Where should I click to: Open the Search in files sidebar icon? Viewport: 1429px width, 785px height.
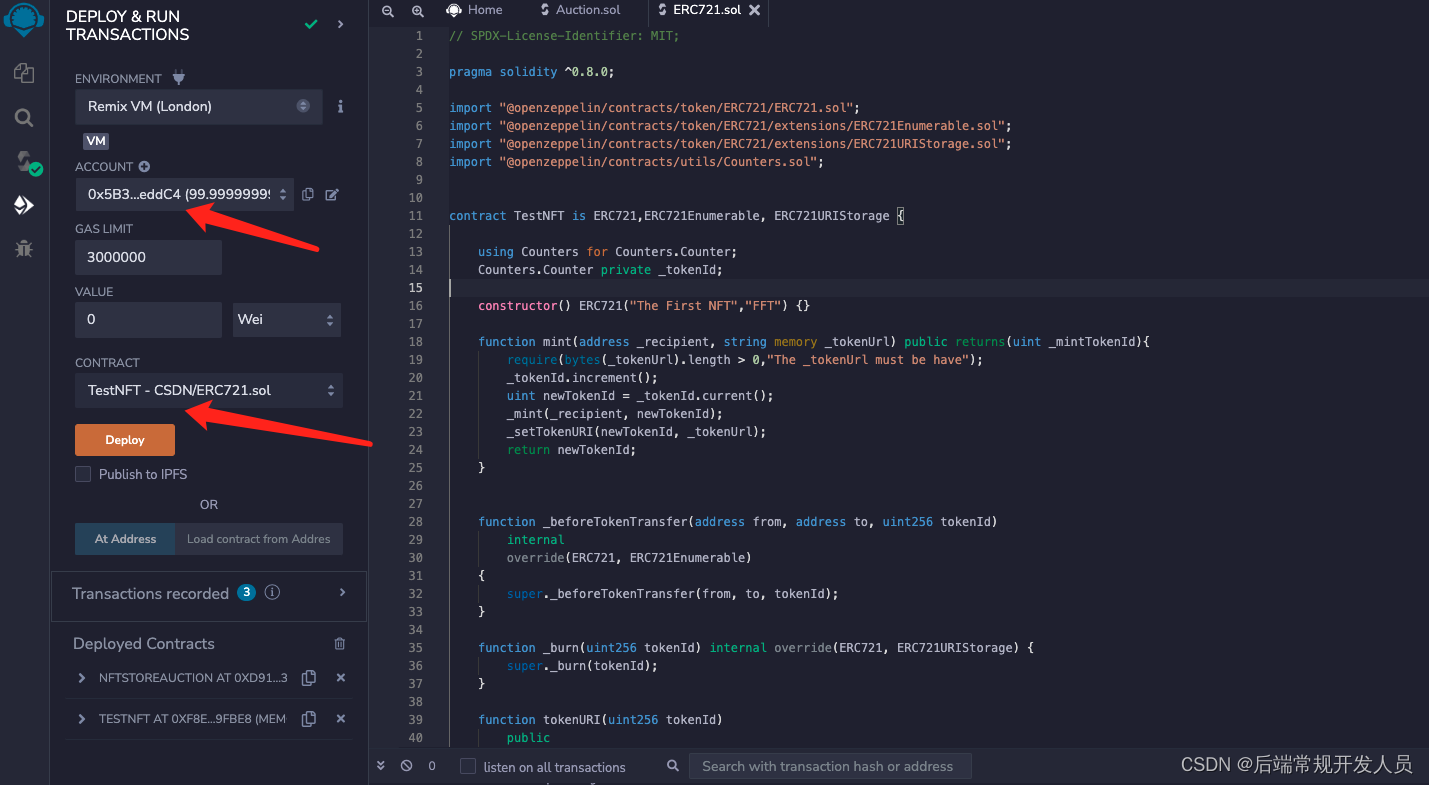pyautogui.click(x=24, y=118)
